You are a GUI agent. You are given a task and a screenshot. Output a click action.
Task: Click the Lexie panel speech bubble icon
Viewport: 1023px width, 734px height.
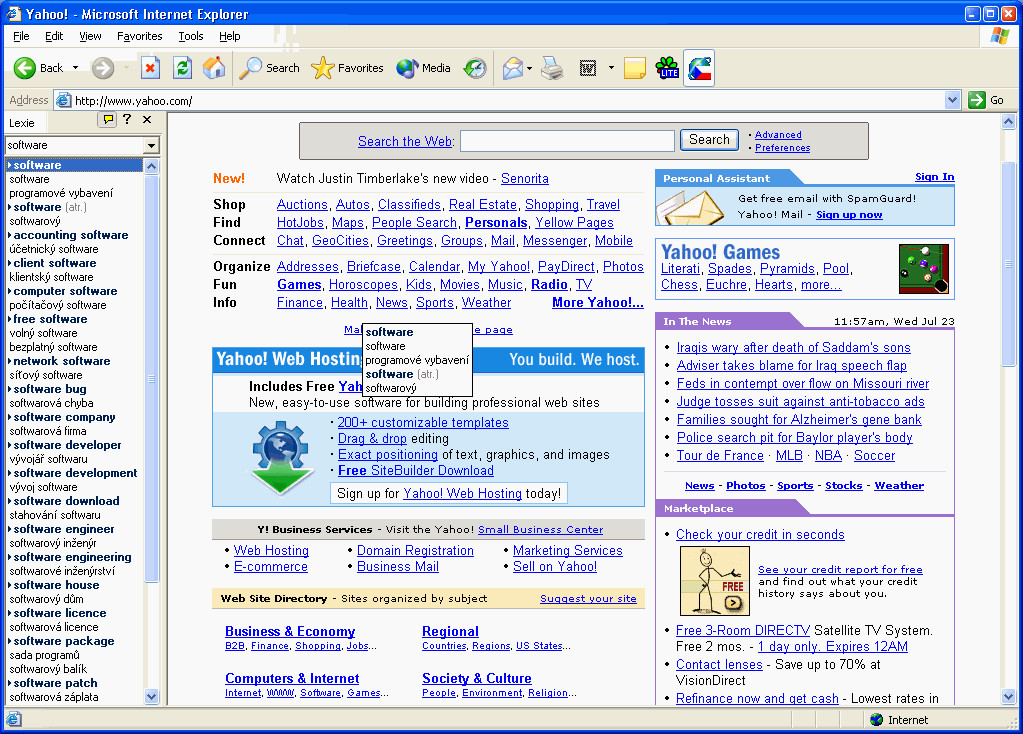click(x=108, y=119)
